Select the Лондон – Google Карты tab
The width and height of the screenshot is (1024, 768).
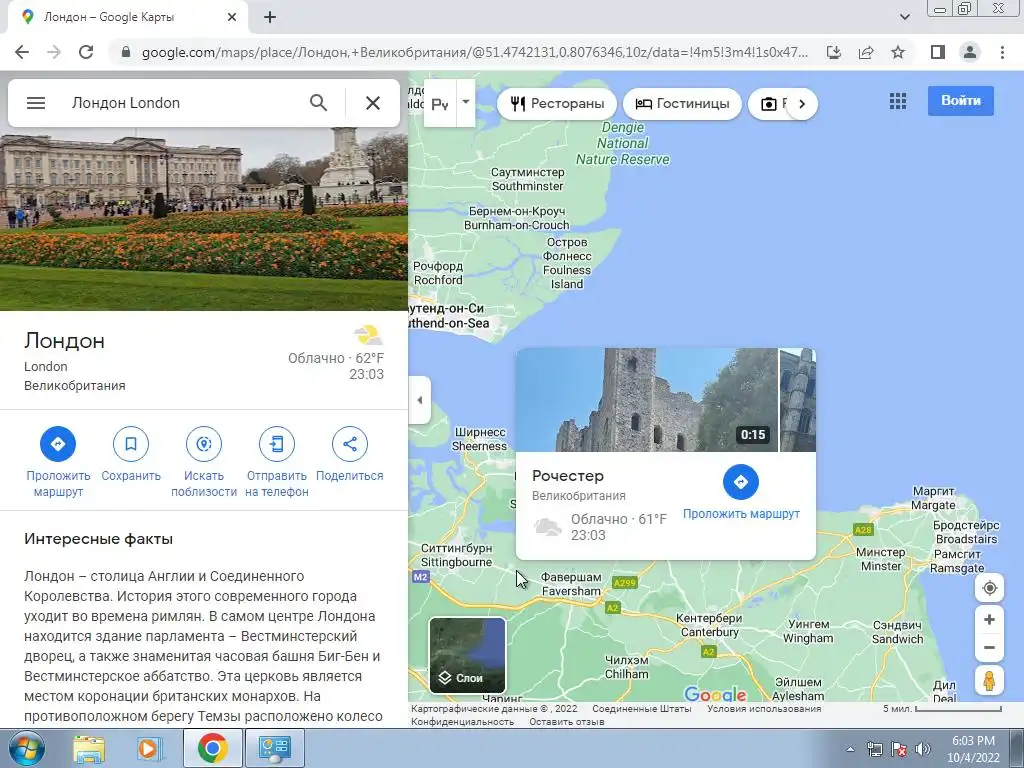(127, 18)
